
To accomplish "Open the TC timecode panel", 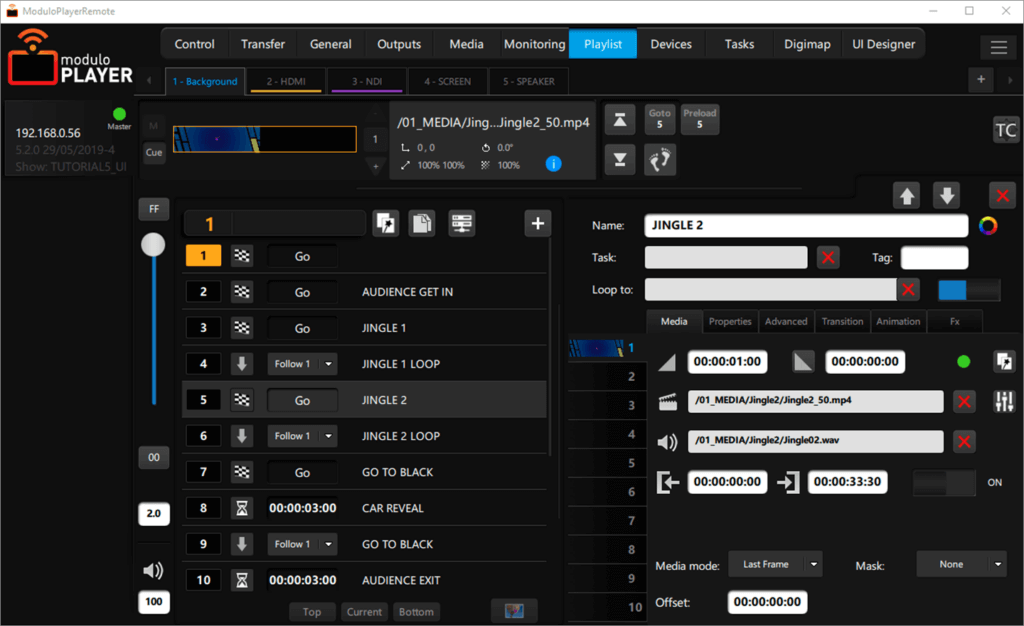I will pos(1006,130).
